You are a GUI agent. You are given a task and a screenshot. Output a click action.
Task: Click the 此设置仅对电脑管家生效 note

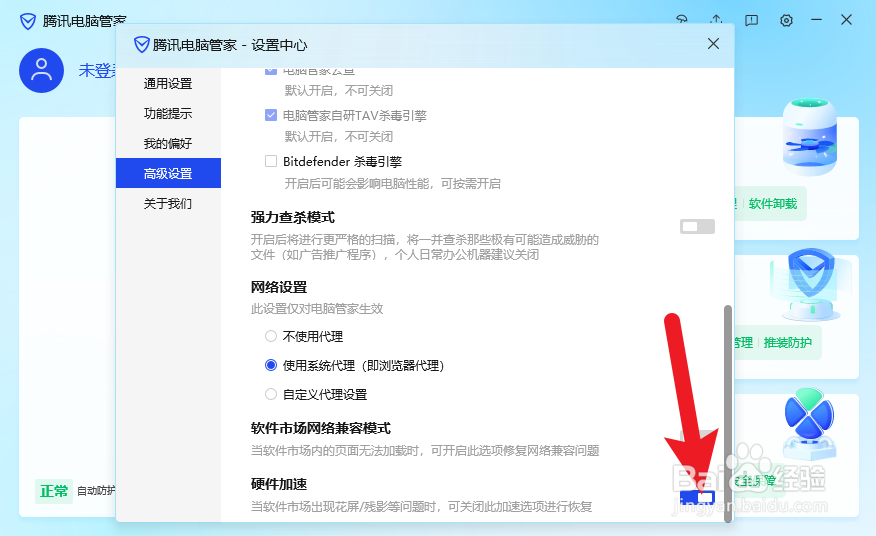317,309
